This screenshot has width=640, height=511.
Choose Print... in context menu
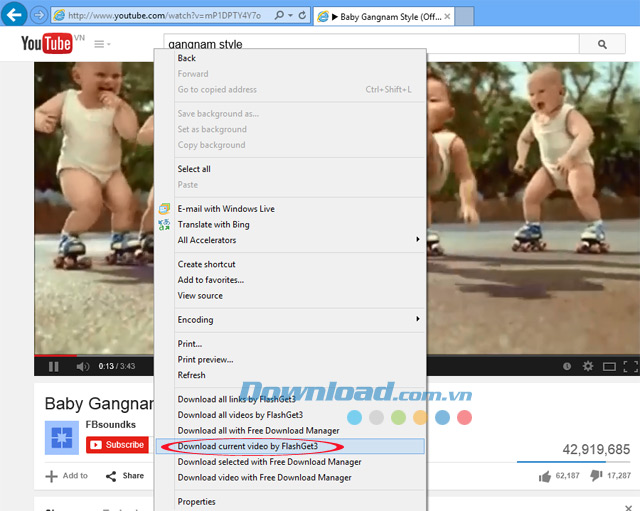point(289,344)
